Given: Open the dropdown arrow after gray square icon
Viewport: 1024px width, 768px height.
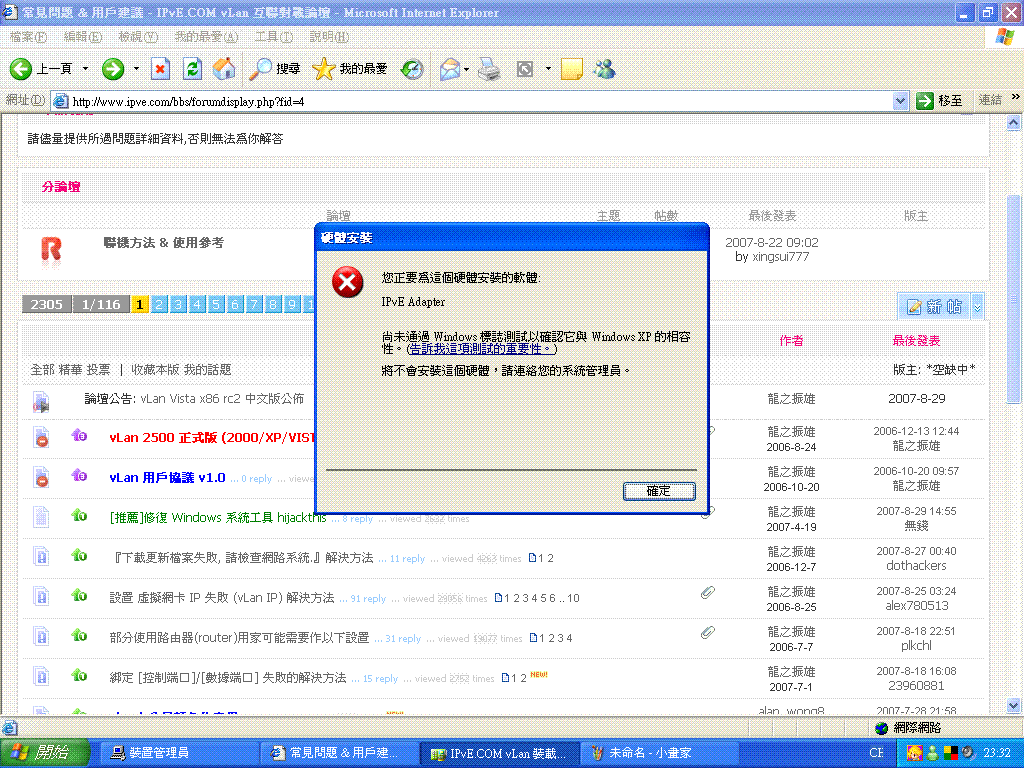Looking at the screenshot, I should tap(548, 69).
